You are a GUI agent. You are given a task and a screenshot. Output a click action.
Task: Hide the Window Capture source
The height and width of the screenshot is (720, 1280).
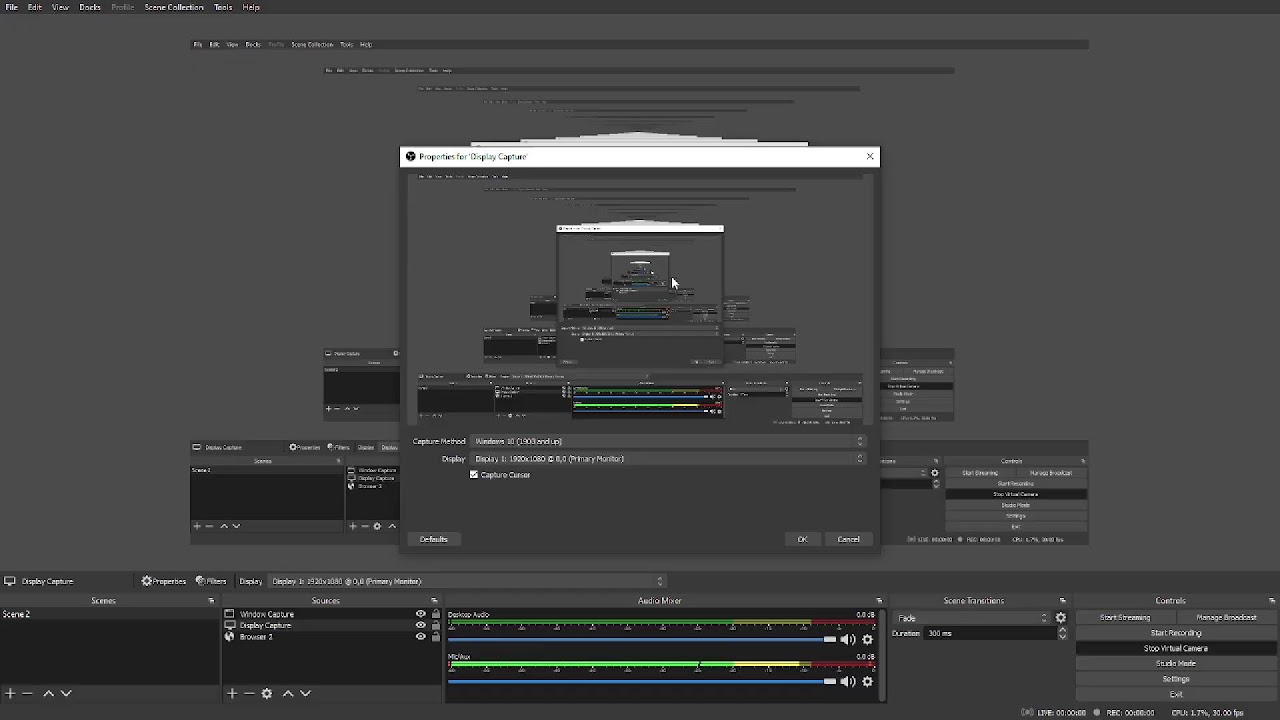[421, 614]
